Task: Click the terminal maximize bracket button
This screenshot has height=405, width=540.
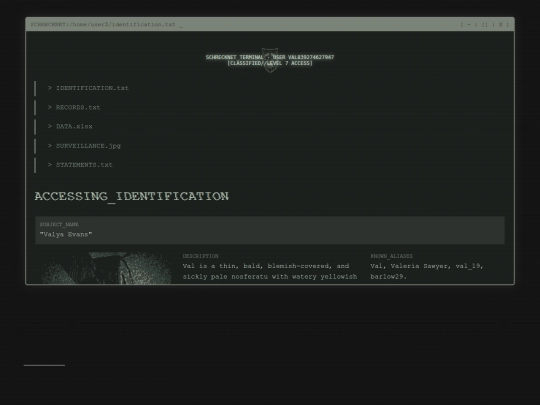Action: click(x=485, y=24)
